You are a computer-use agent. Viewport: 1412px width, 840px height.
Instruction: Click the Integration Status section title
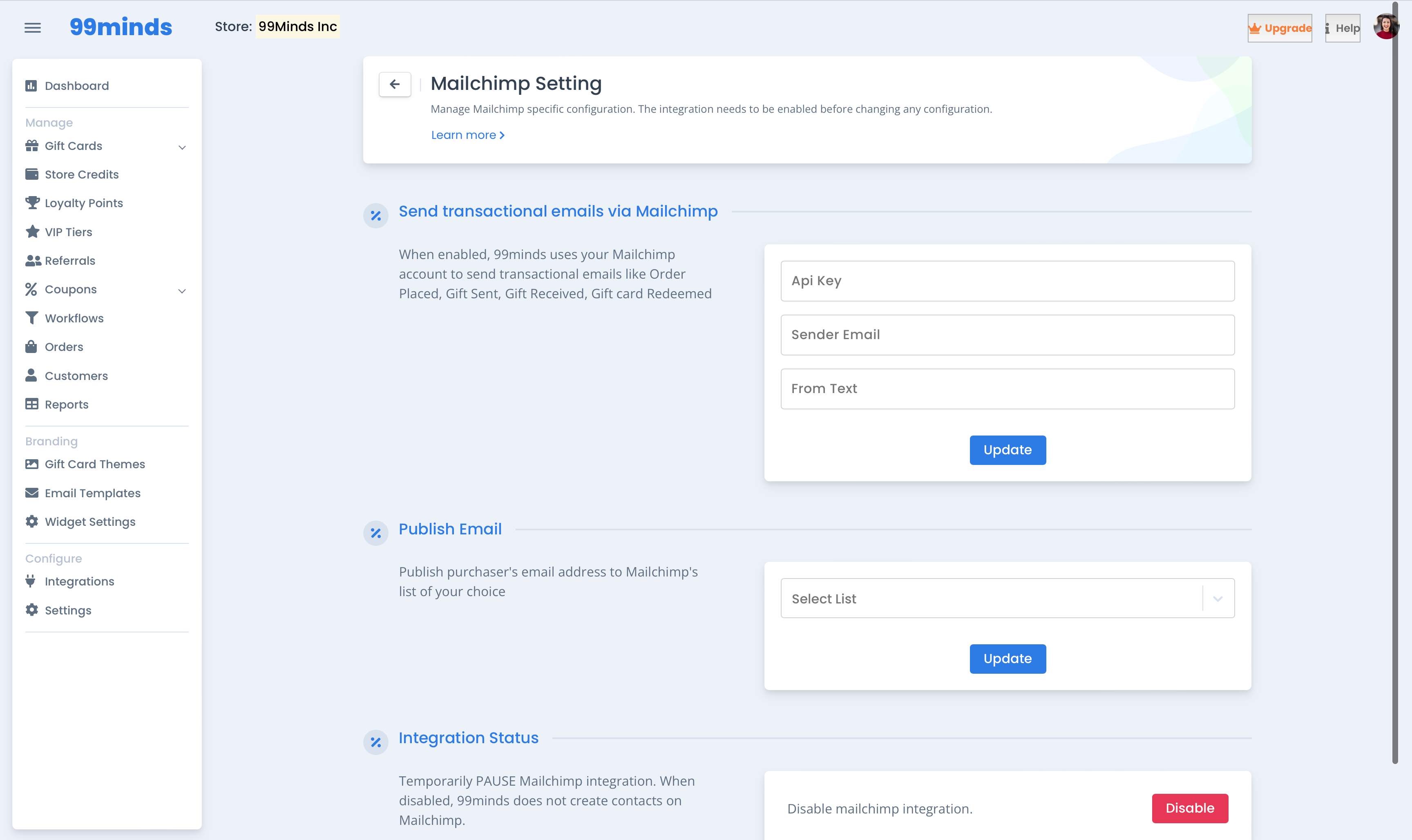pyautogui.click(x=469, y=737)
